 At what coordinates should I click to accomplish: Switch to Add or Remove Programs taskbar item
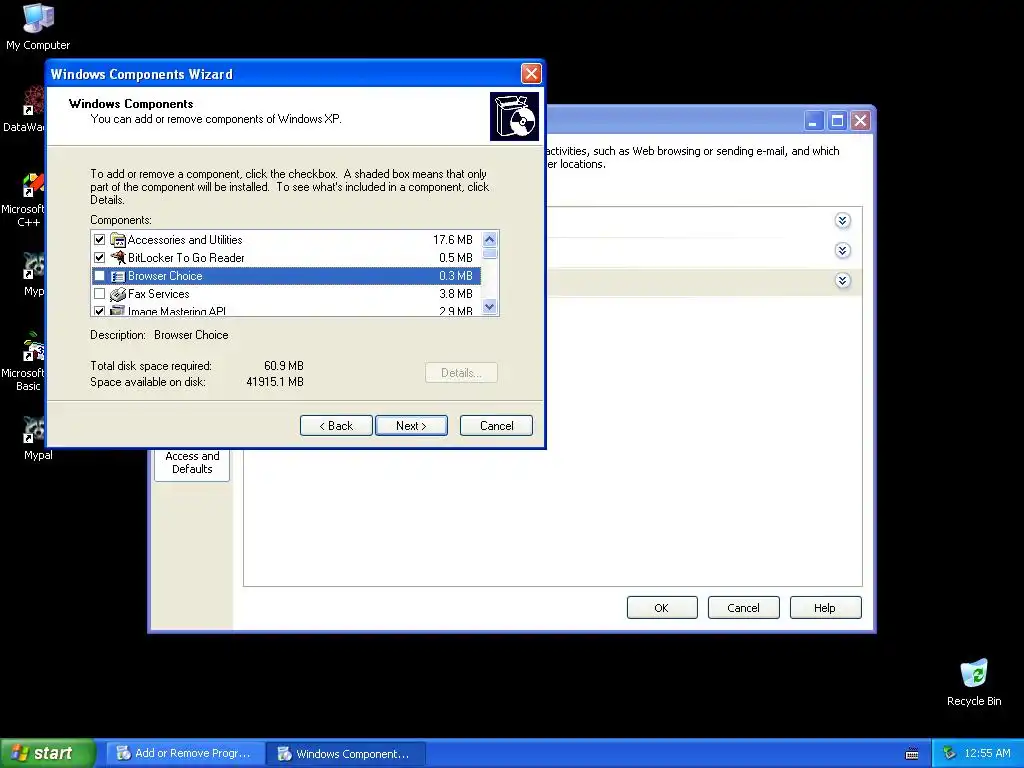pos(186,754)
